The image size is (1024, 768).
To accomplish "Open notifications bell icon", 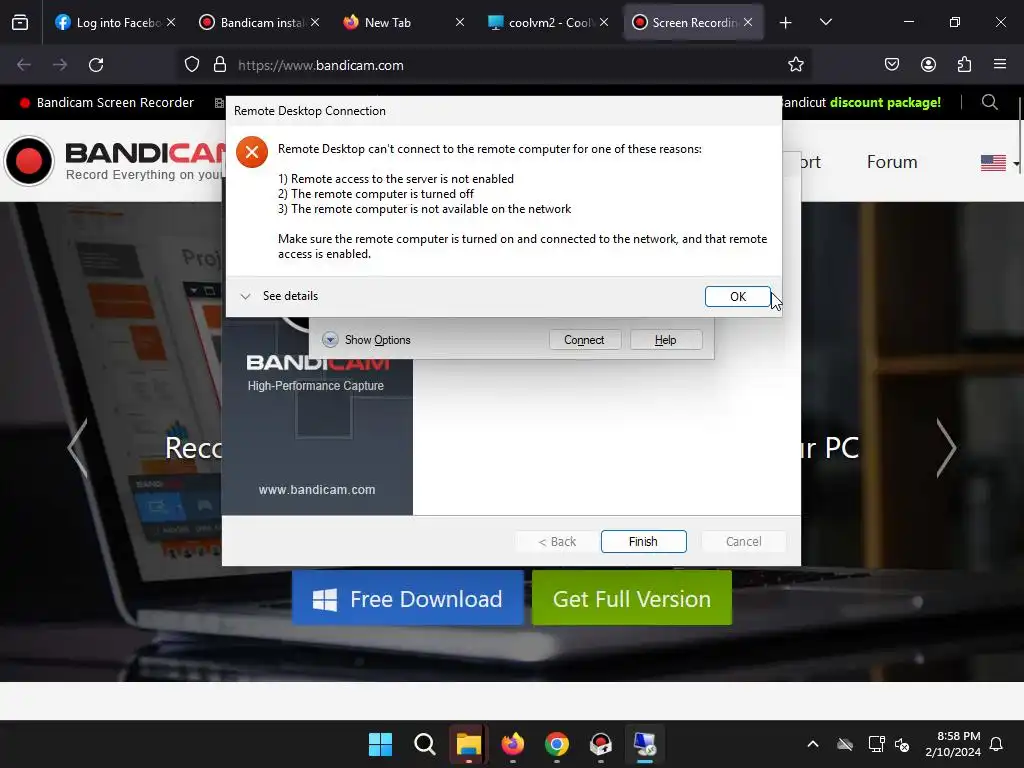I will 996,744.
